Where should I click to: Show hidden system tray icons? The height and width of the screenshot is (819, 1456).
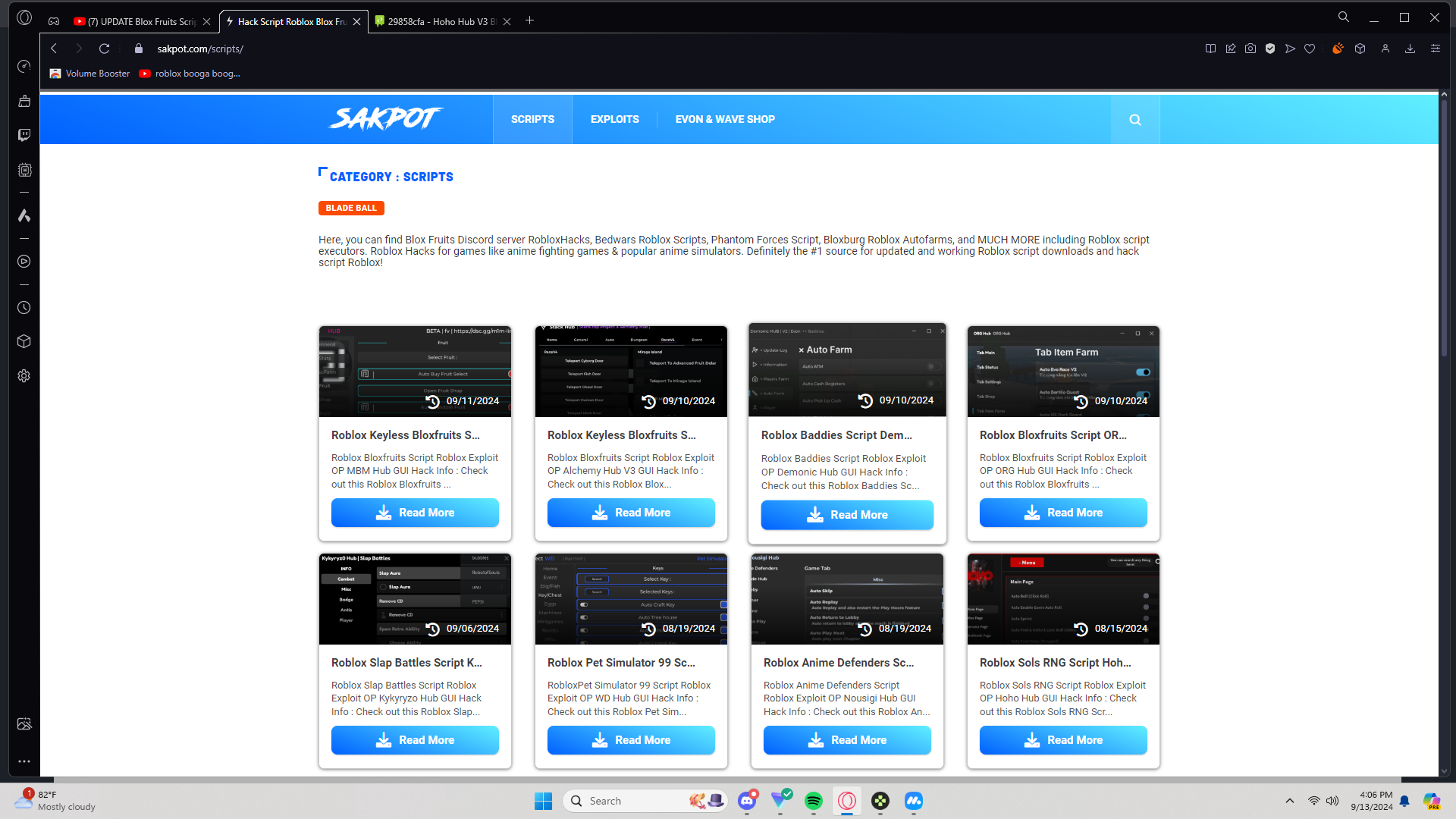coord(1290,801)
